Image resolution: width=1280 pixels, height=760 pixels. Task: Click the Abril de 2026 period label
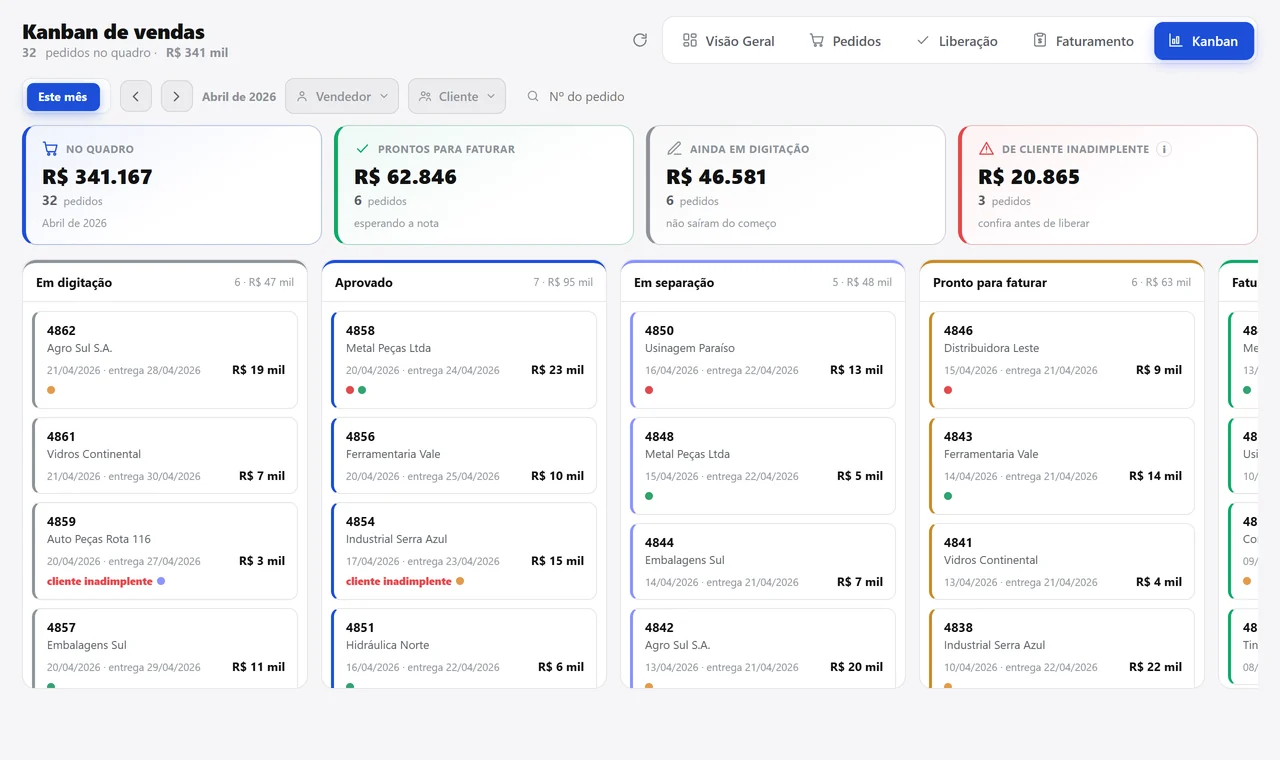(239, 97)
